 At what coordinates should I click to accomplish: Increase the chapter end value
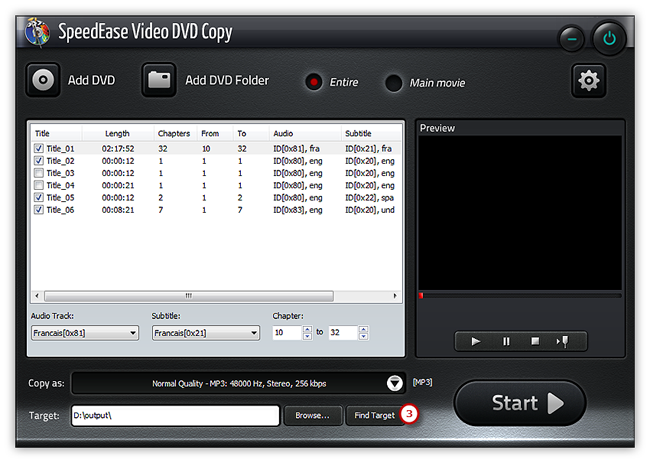363,330
